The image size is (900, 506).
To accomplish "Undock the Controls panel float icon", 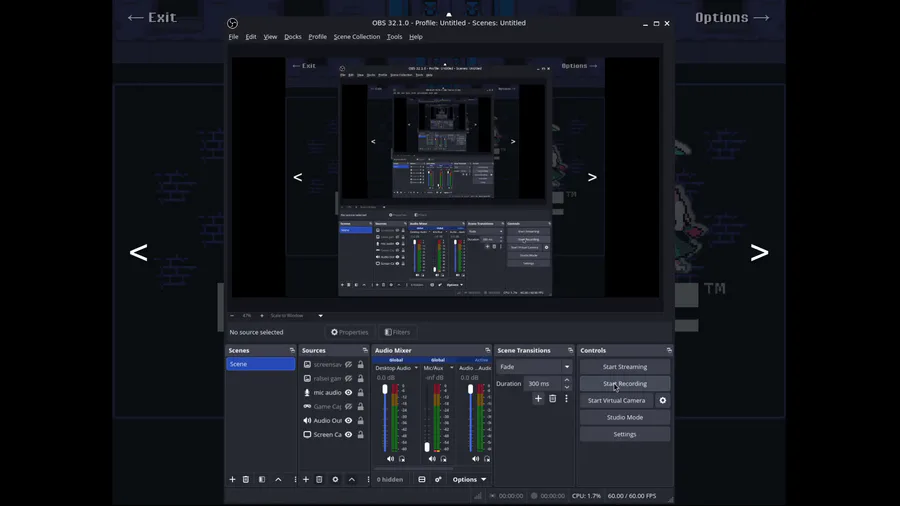I will coord(669,350).
